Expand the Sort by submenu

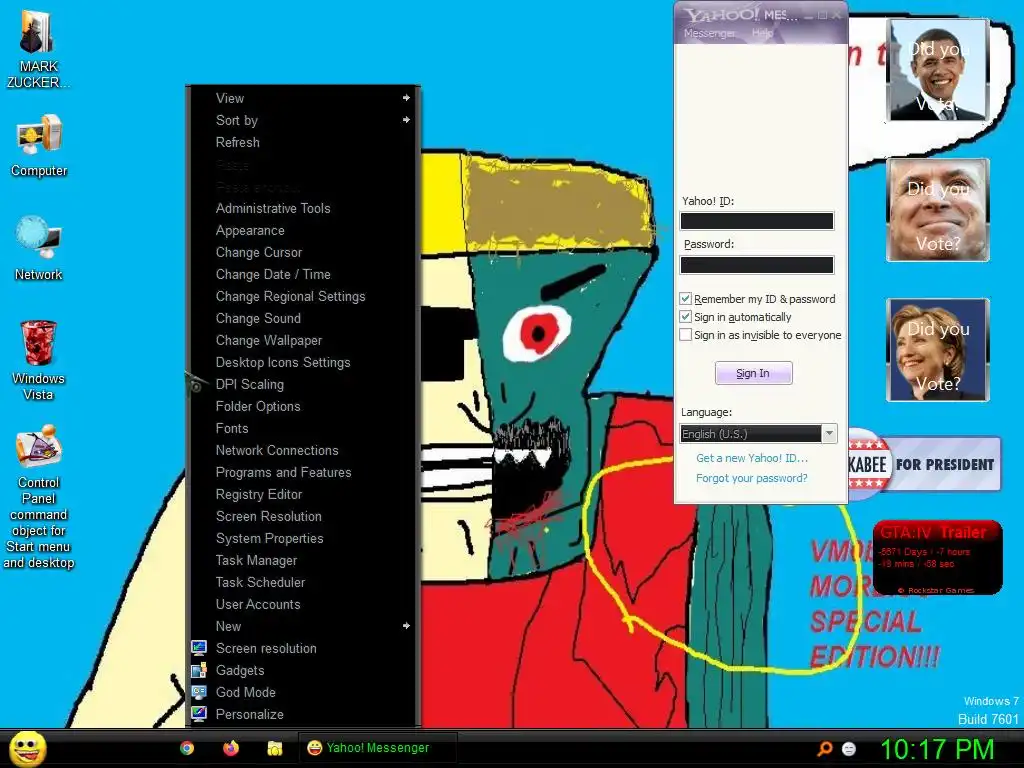tap(304, 121)
